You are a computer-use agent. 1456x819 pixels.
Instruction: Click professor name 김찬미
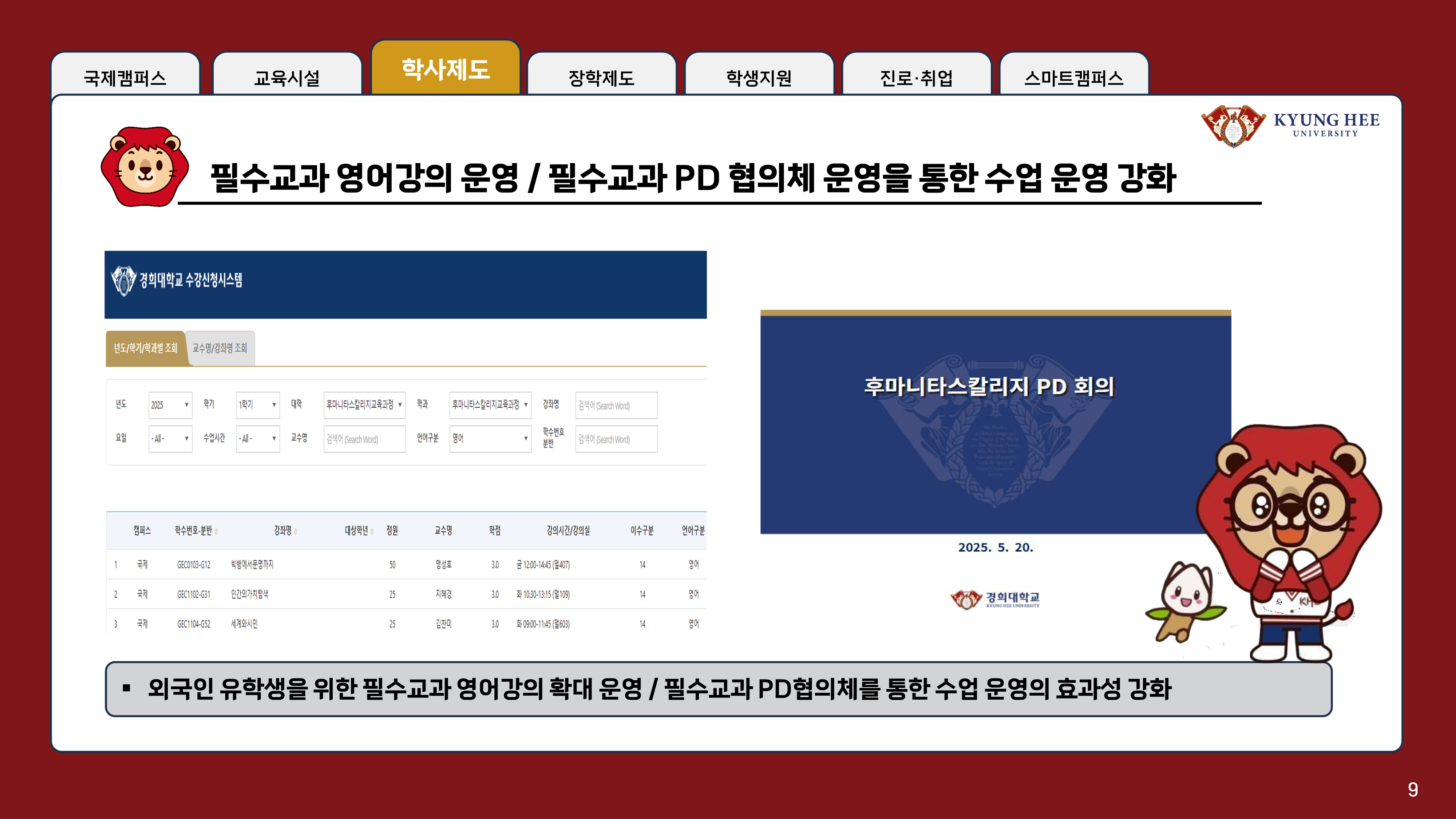pyautogui.click(x=443, y=624)
